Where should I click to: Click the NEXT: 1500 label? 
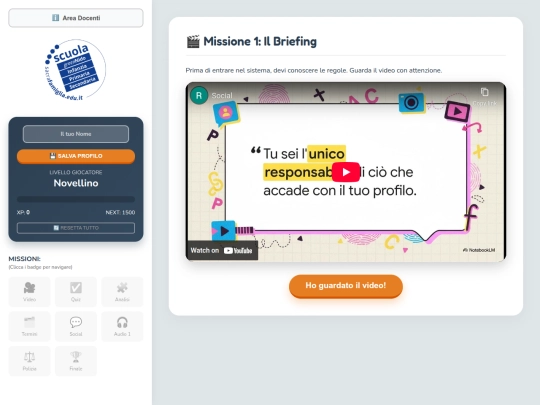[120, 212]
